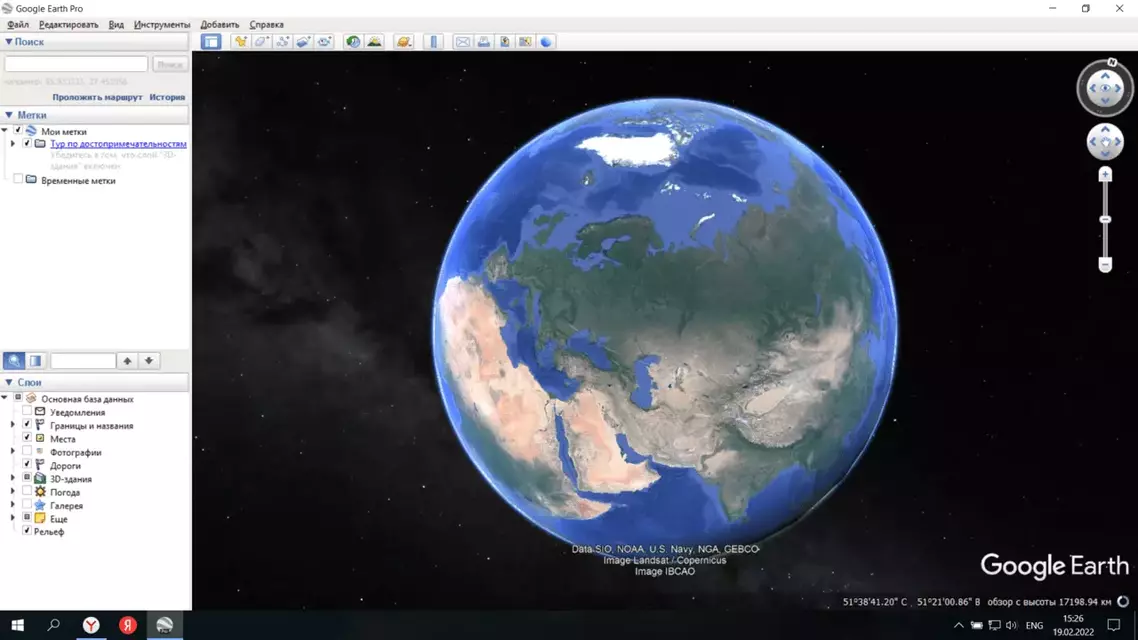Show sunlight across the landscape icon
Image resolution: width=1138 pixels, height=640 pixels.
(374, 41)
